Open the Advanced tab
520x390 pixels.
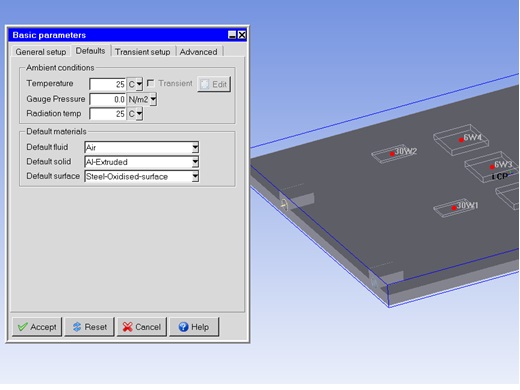(x=199, y=52)
